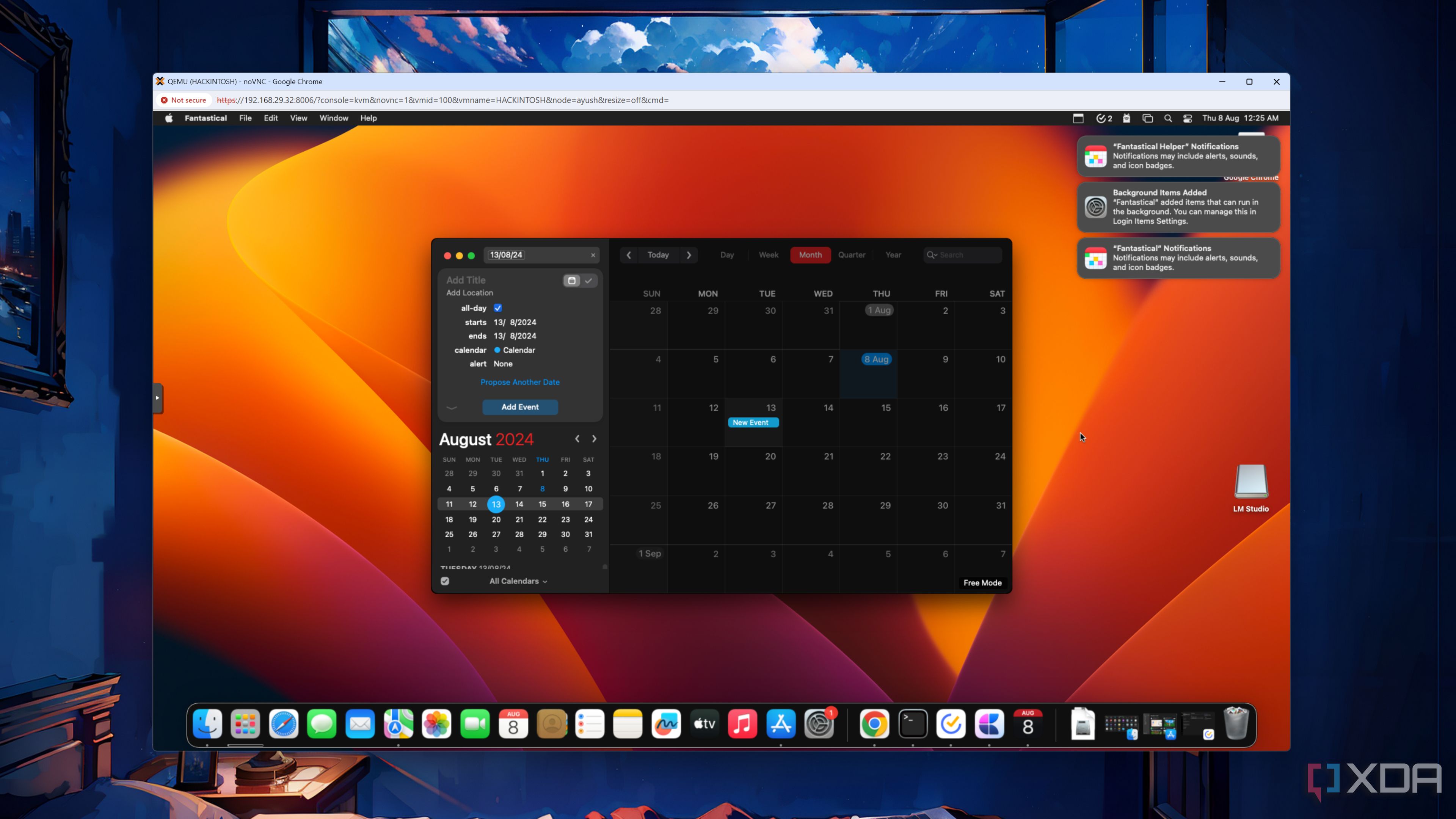
Task: Open Terminal from the dock
Action: (x=913, y=724)
